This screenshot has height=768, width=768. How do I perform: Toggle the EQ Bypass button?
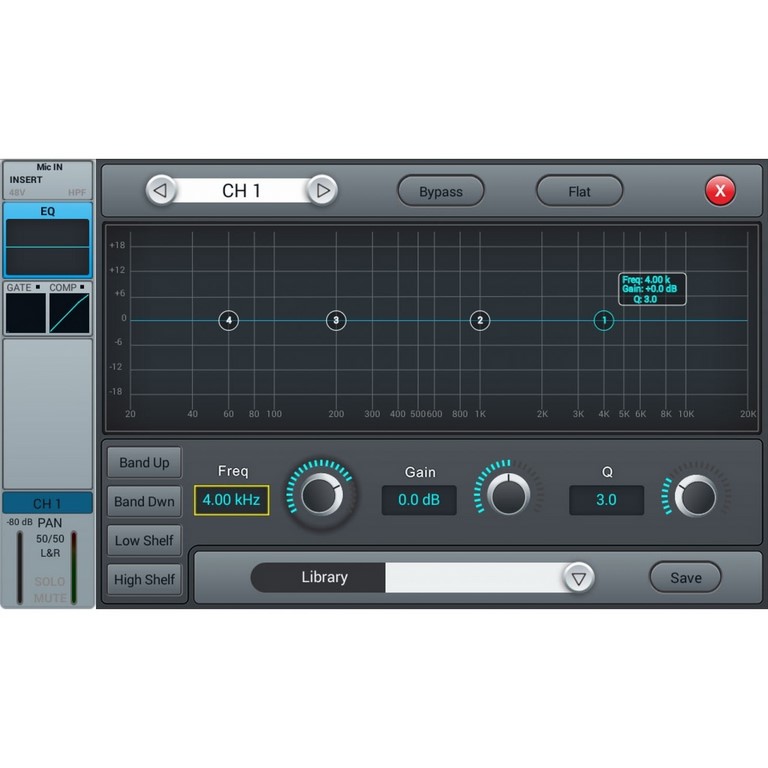click(x=441, y=191)
